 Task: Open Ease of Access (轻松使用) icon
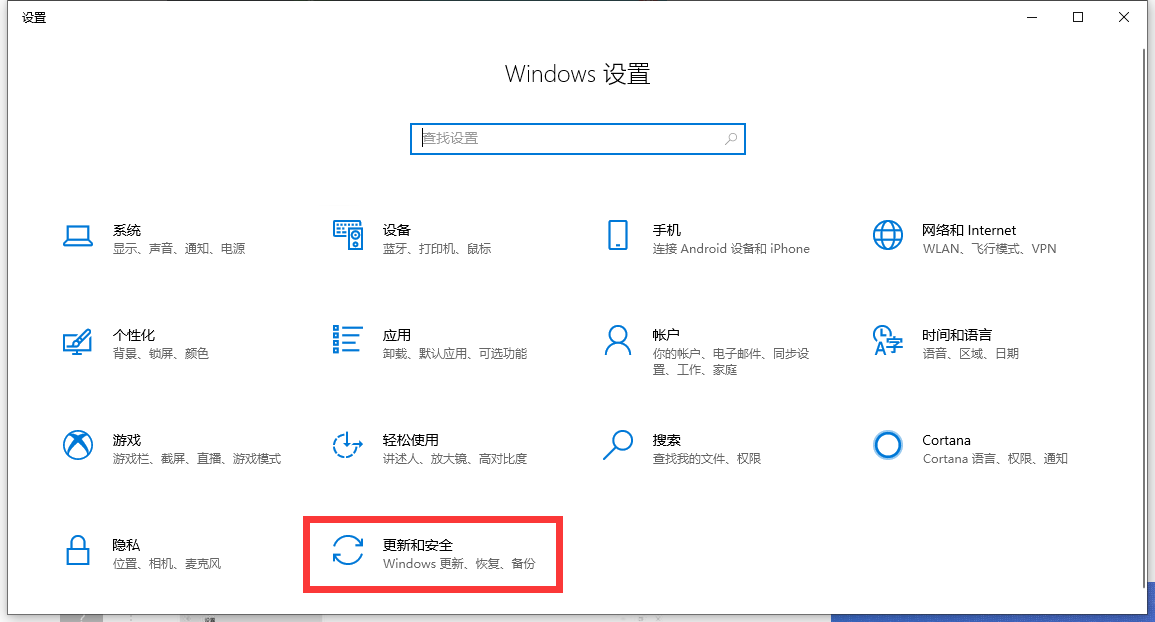[347, 445]
